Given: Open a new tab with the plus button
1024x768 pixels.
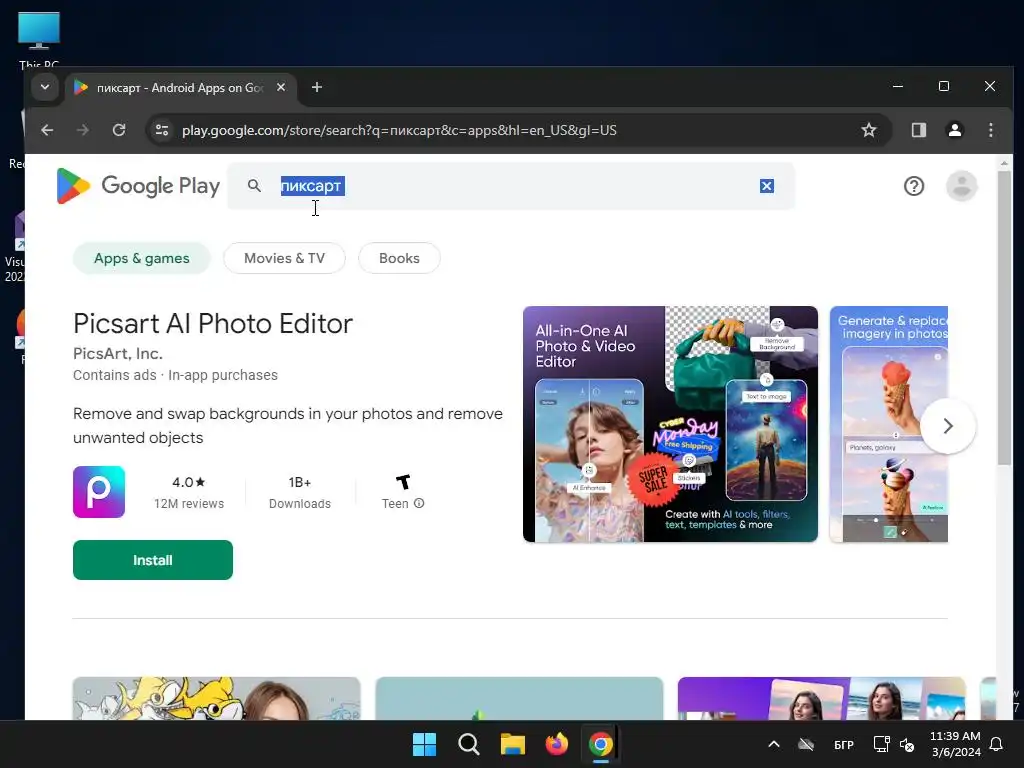Looking at the screenshot, I should pyautogui.click(x=317, y=88).
